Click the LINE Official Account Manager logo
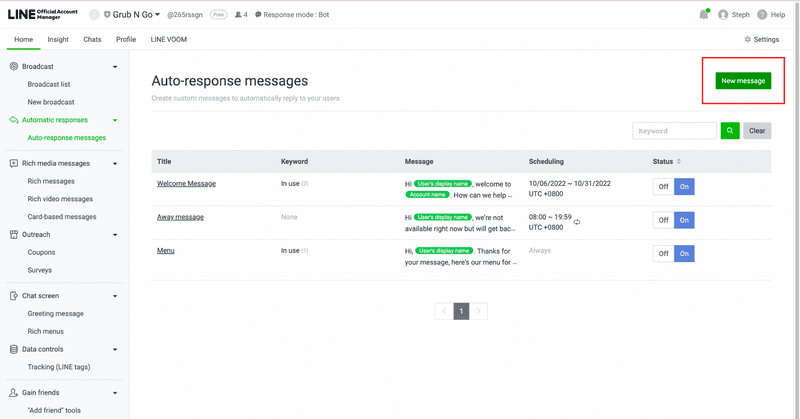Image resolution: width=800 pixels, height=419 pixels. [x=42, y=14]
